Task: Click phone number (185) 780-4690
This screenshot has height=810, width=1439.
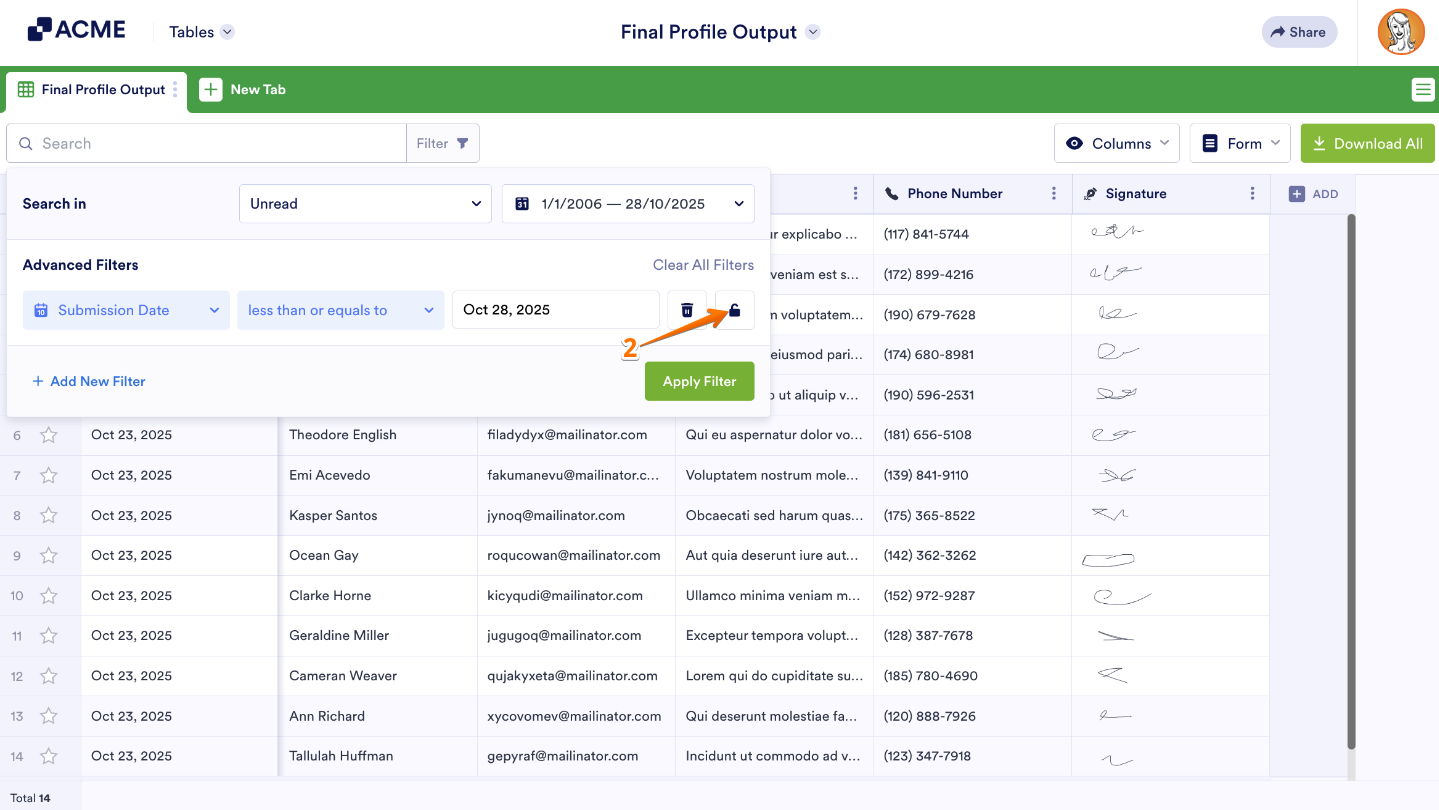Action: [929, 676]
